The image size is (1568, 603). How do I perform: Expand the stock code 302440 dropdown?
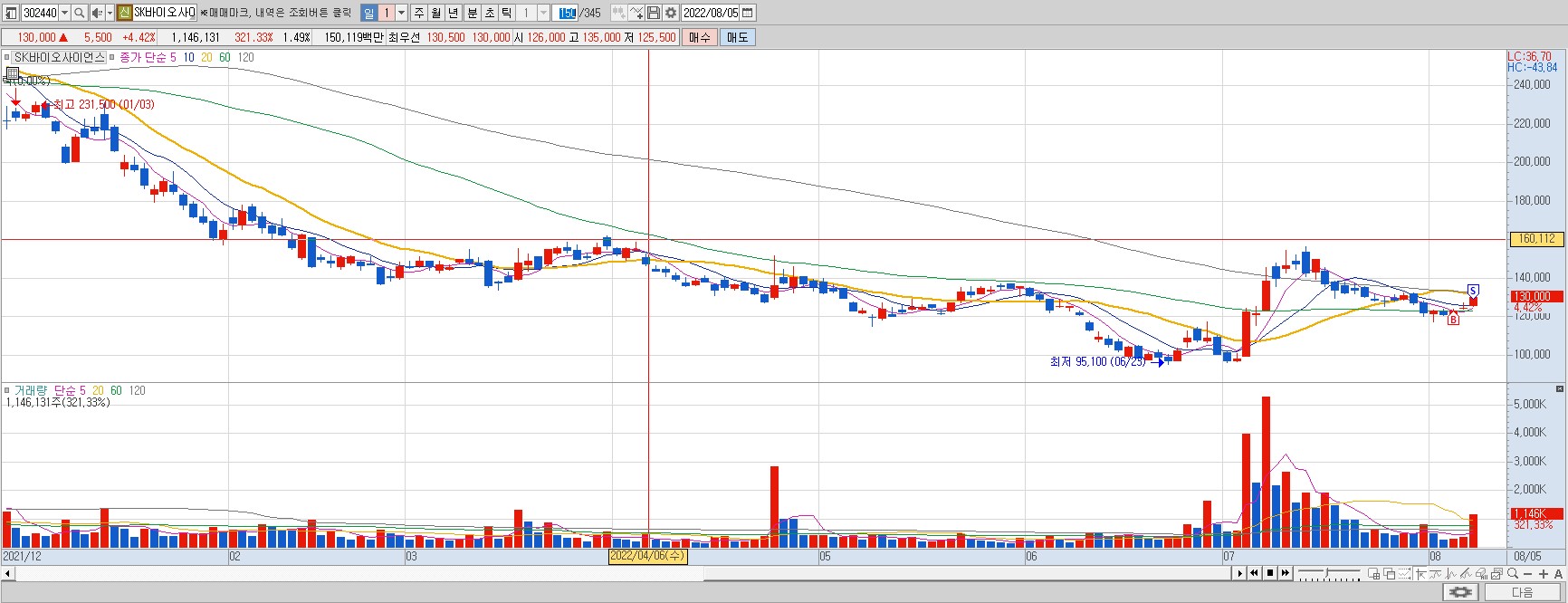64,13
